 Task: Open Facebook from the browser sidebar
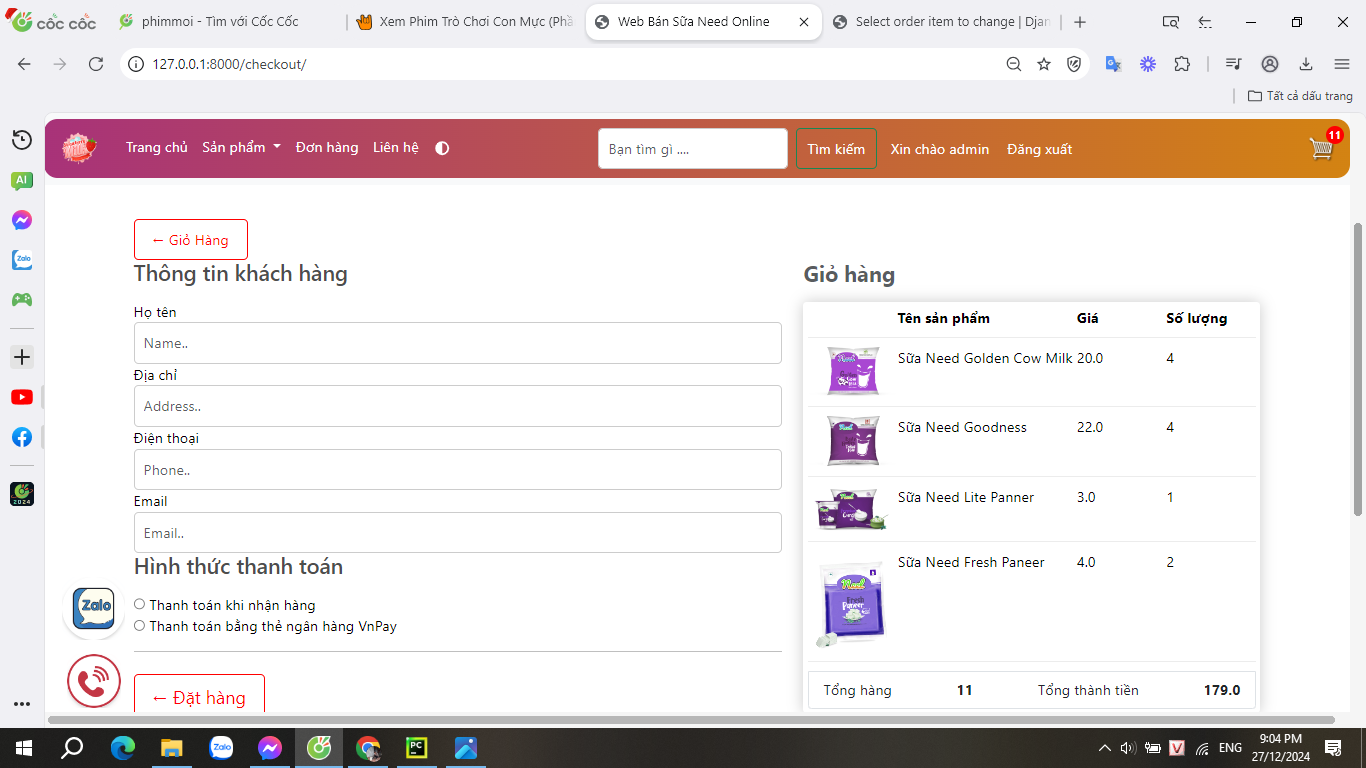point(22,437)
